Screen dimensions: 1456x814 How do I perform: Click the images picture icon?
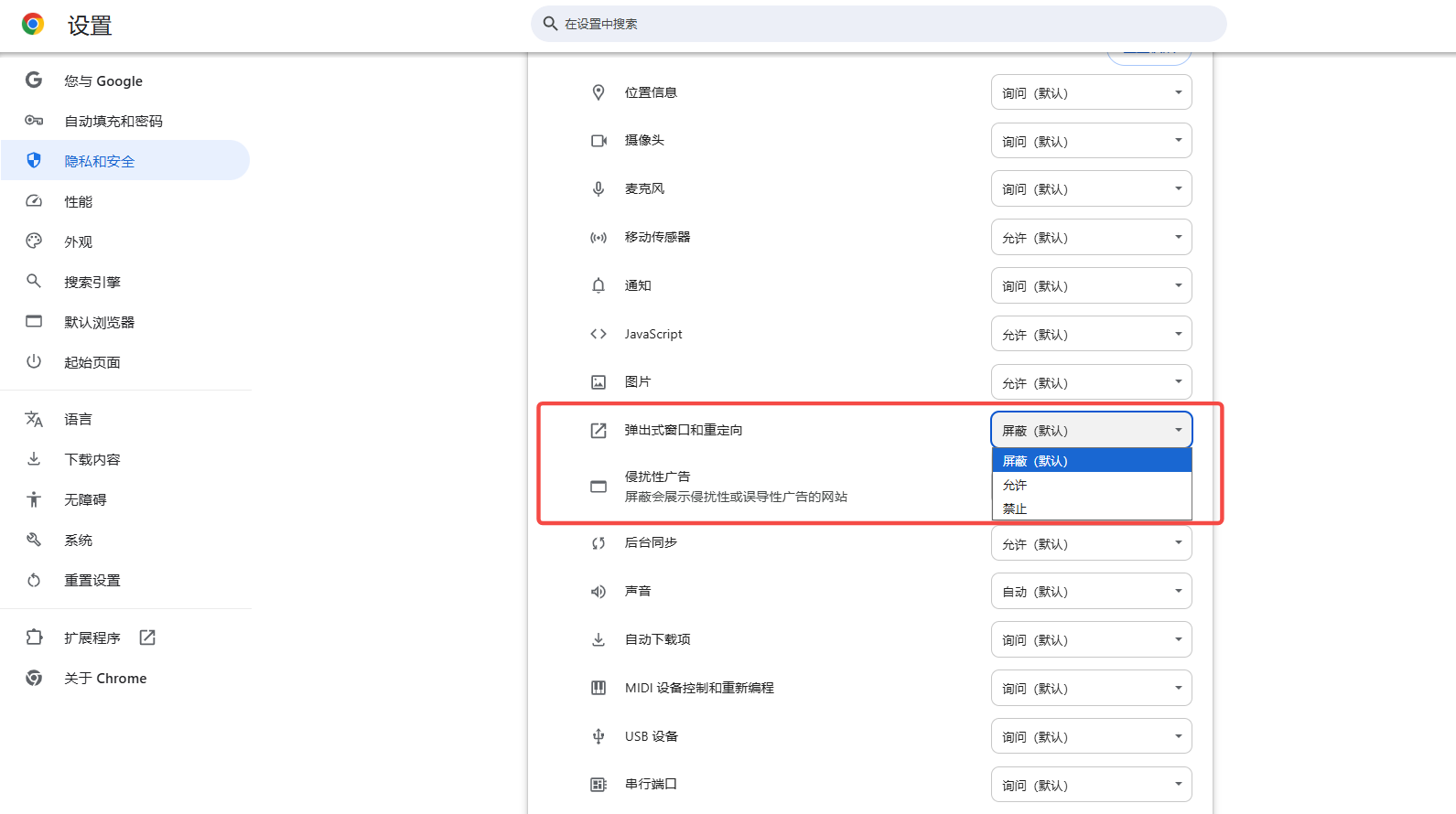point(599,382)
